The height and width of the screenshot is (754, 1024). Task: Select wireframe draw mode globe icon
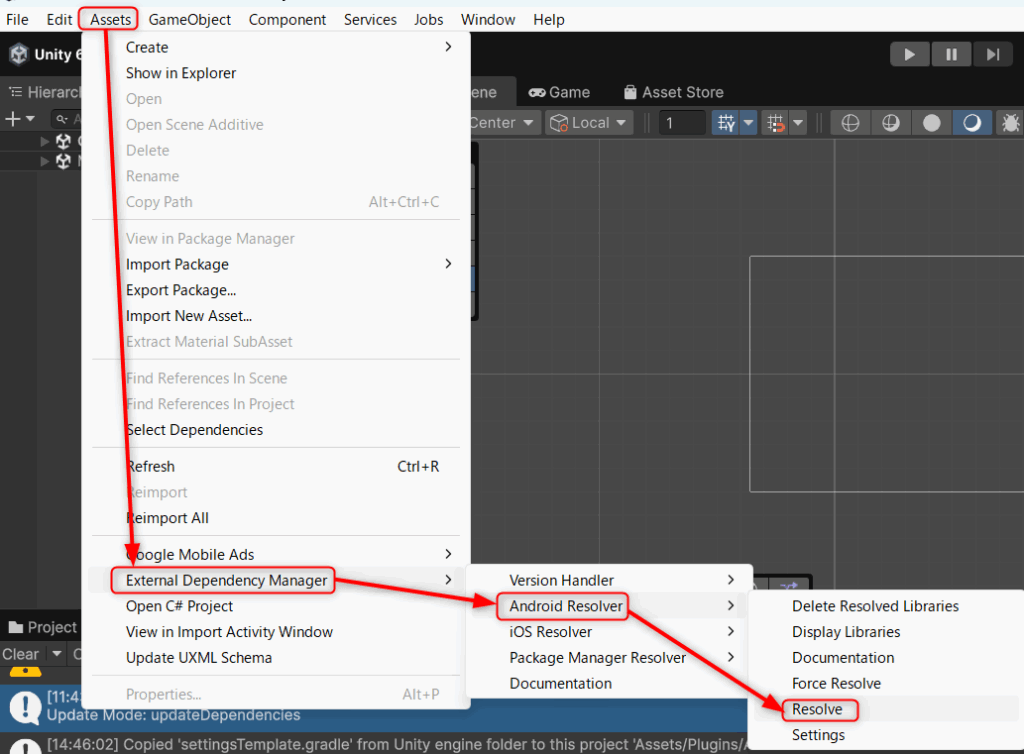850,123
